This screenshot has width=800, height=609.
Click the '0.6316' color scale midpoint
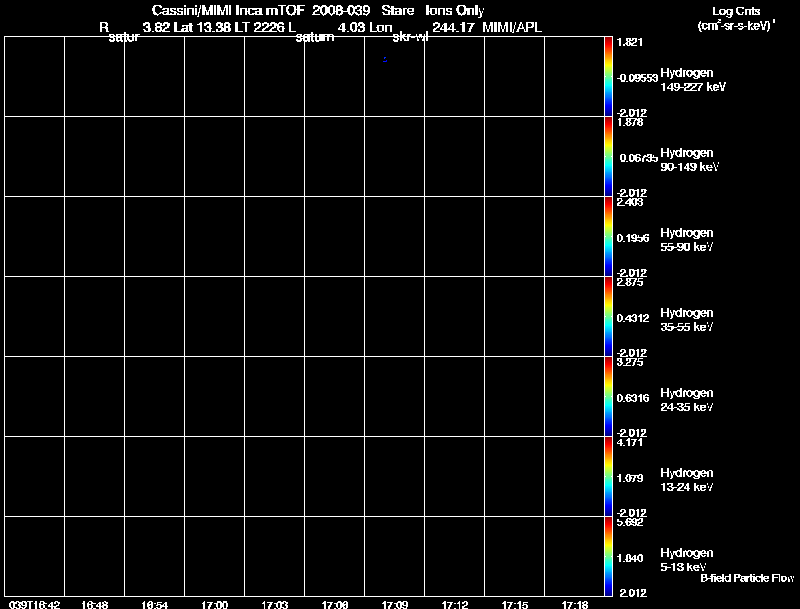point(633,398)
